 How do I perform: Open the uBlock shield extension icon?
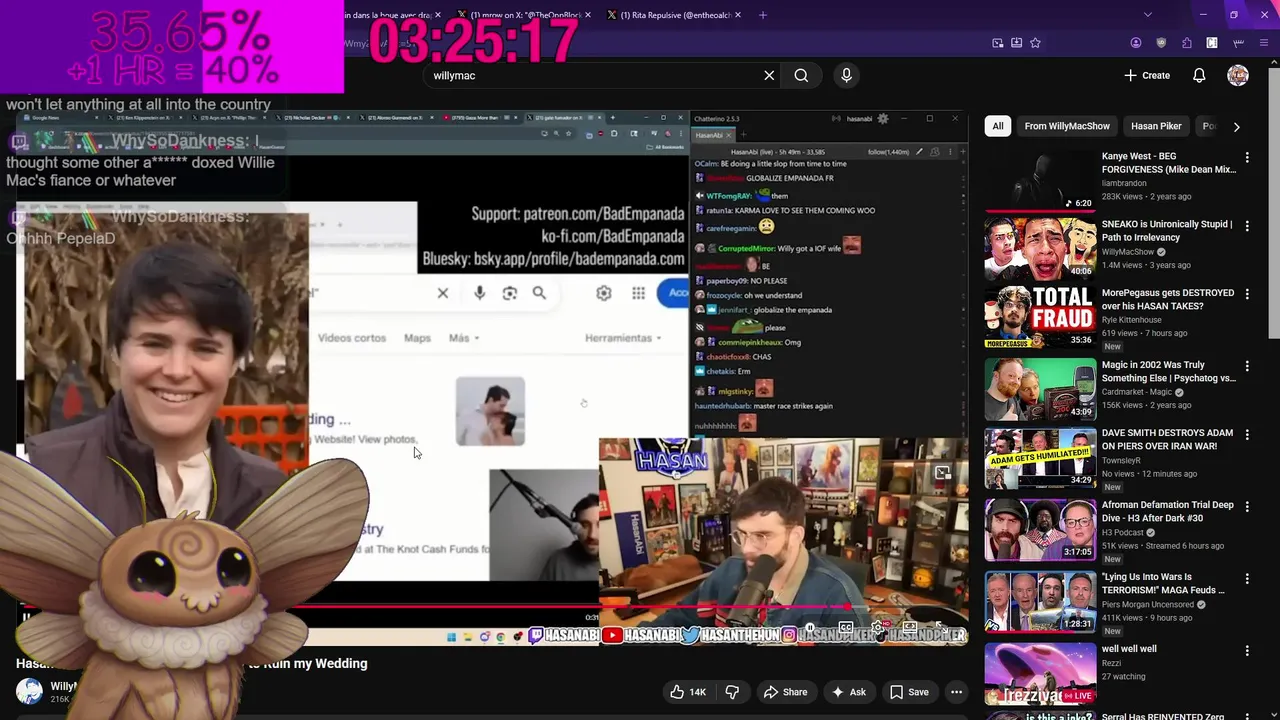point(1160,43)
